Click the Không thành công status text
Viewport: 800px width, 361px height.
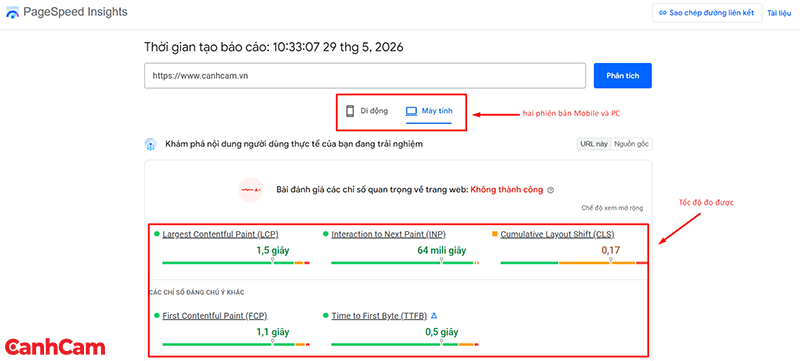(507, 190)
